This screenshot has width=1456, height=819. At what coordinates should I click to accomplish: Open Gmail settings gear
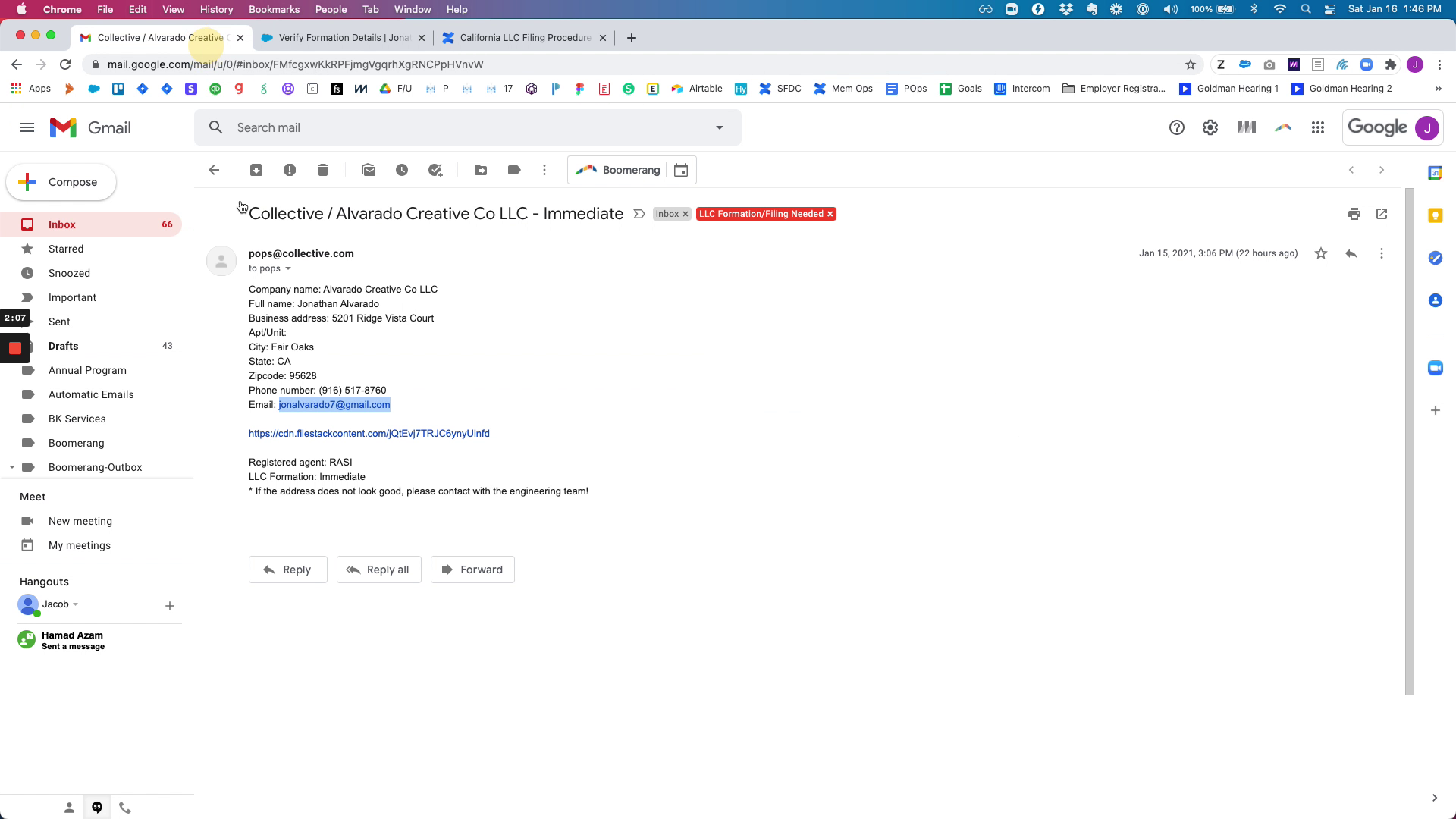pyautogui.click(x=1210, y=127)
